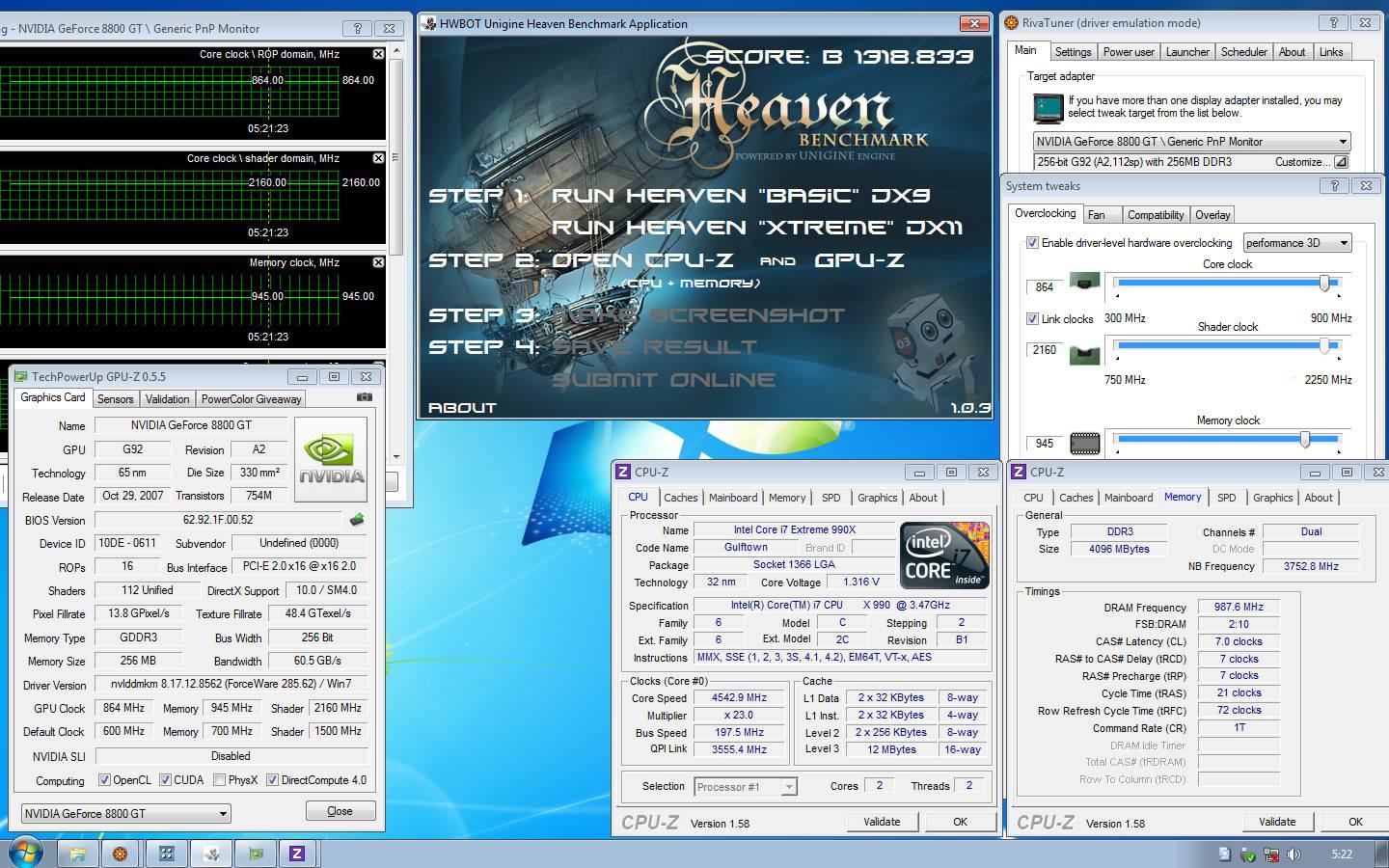This screenshot has width=1389, height=868.
Task: Open the performance 3D dropdown
Action: point(1297,243)
